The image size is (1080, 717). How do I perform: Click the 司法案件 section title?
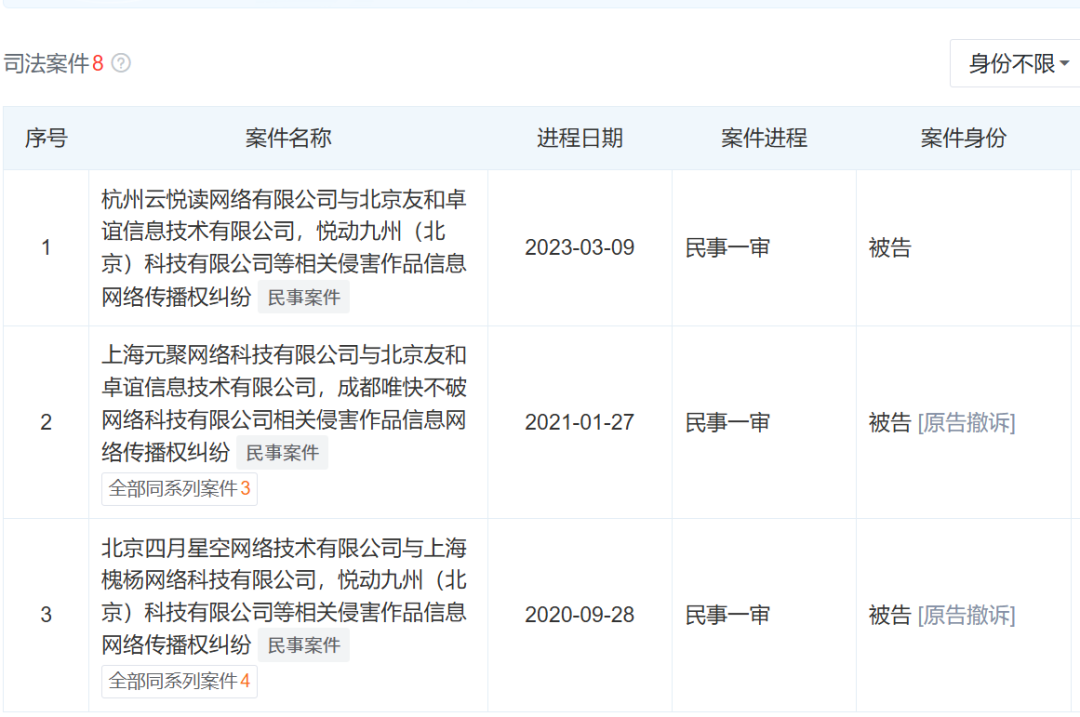click(46, 64)
